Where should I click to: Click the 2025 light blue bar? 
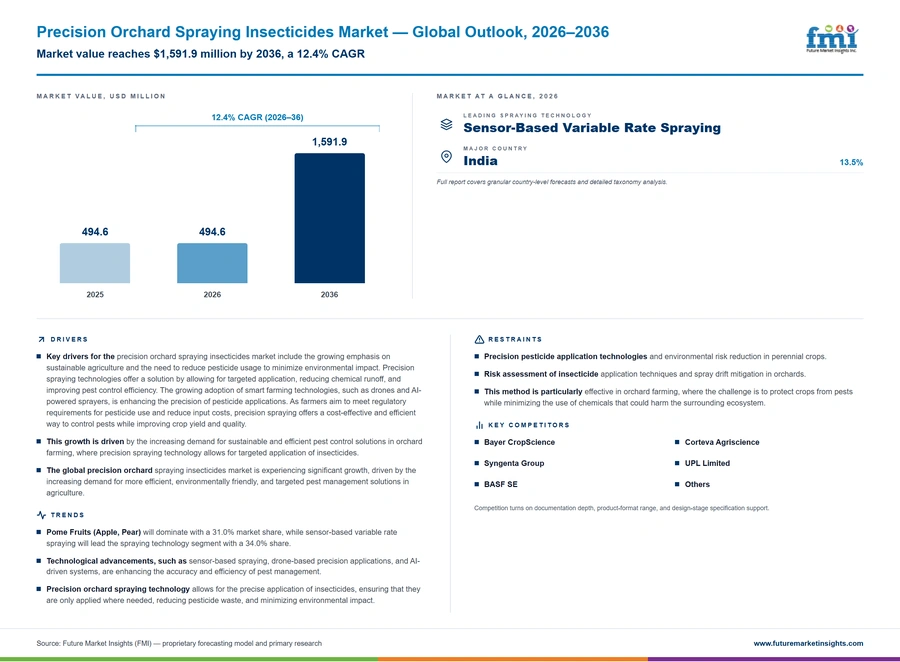[95, 263]
